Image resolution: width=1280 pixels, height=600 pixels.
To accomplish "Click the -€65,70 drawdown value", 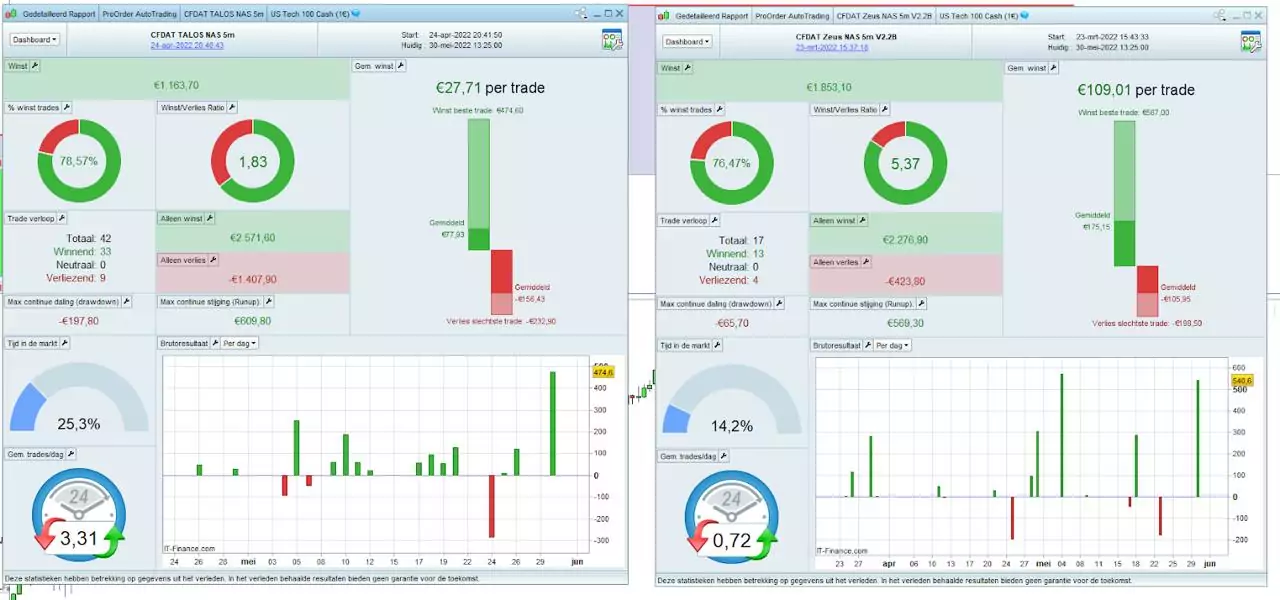I will point(732,323).
